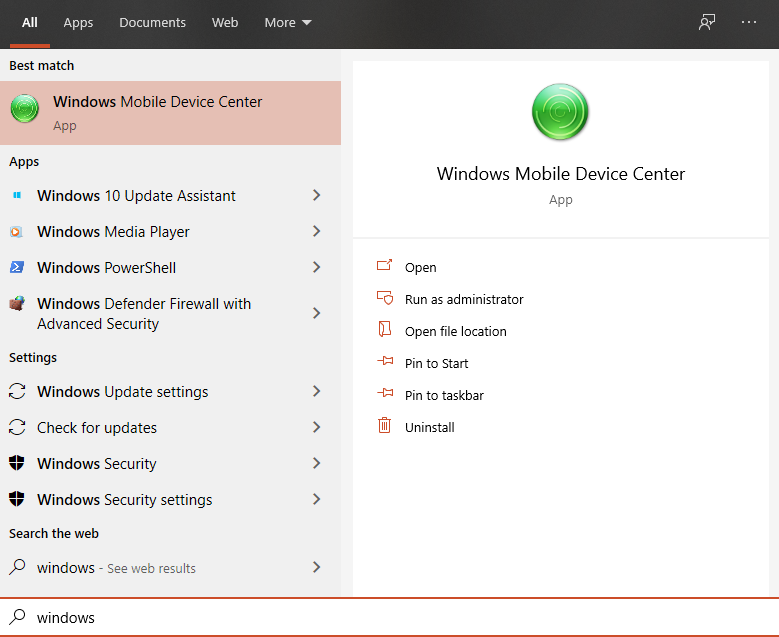Click the Windows Defender Firewall icon

coord(16,304)
